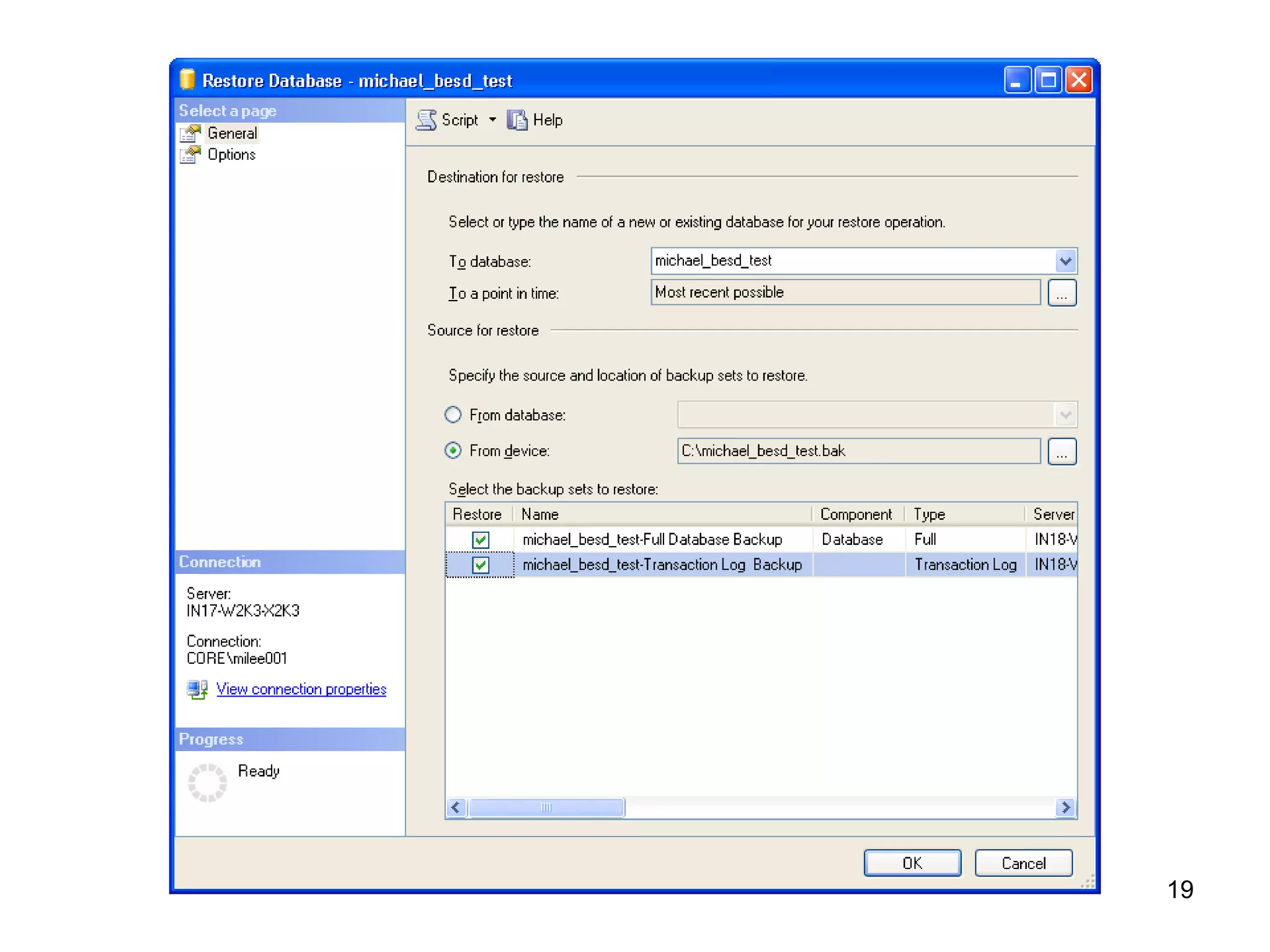This screenshot has width=1270, height=952.
Task: Select the From database radio button
Action: click(x=453, y=415)
